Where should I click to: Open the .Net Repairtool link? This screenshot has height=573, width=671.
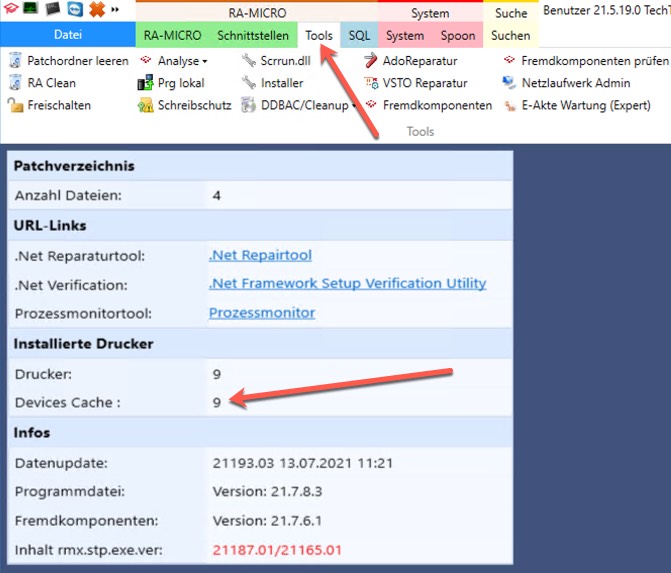click(x=260, y=255)
